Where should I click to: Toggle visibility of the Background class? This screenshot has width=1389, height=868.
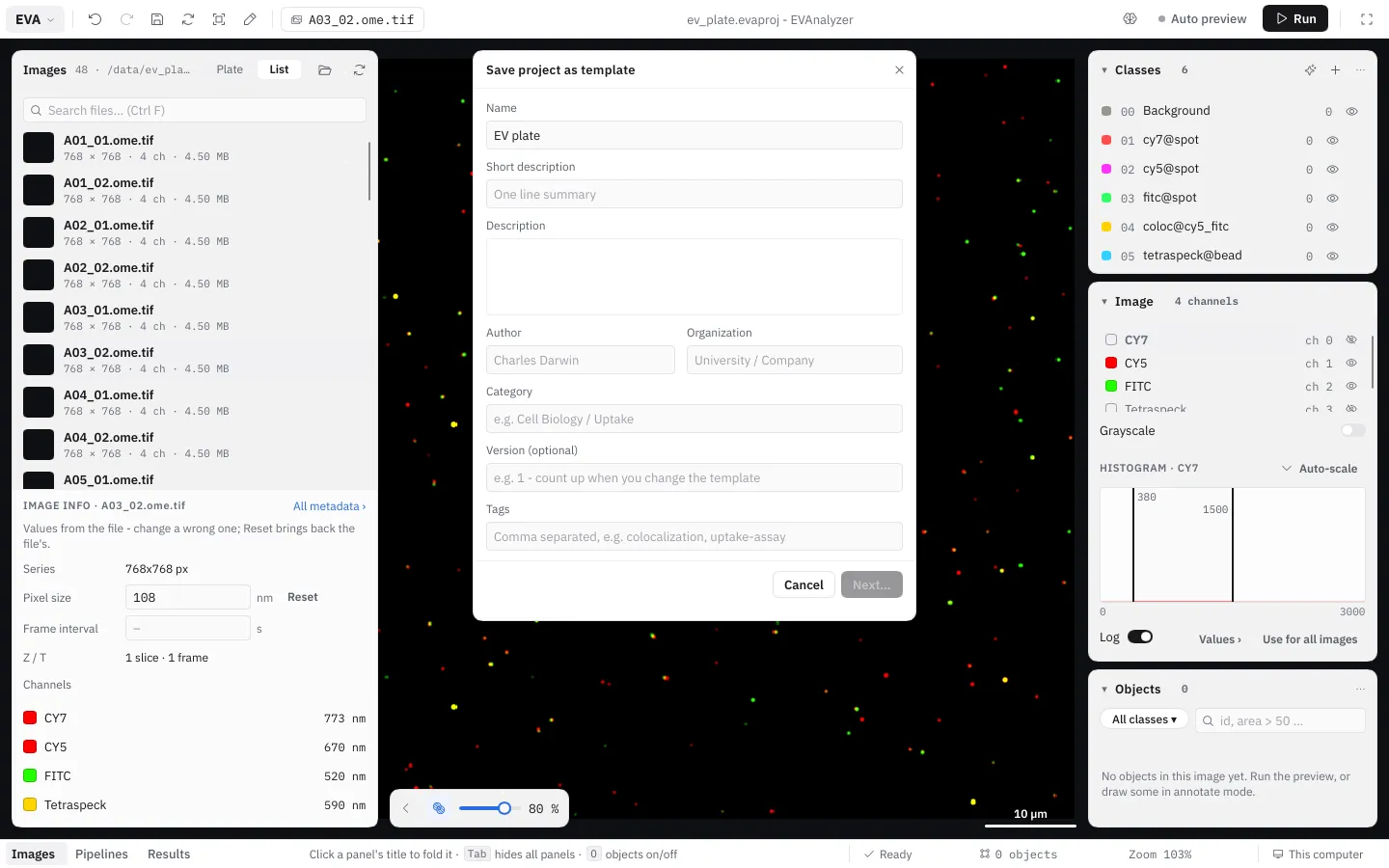point(1351,112)
